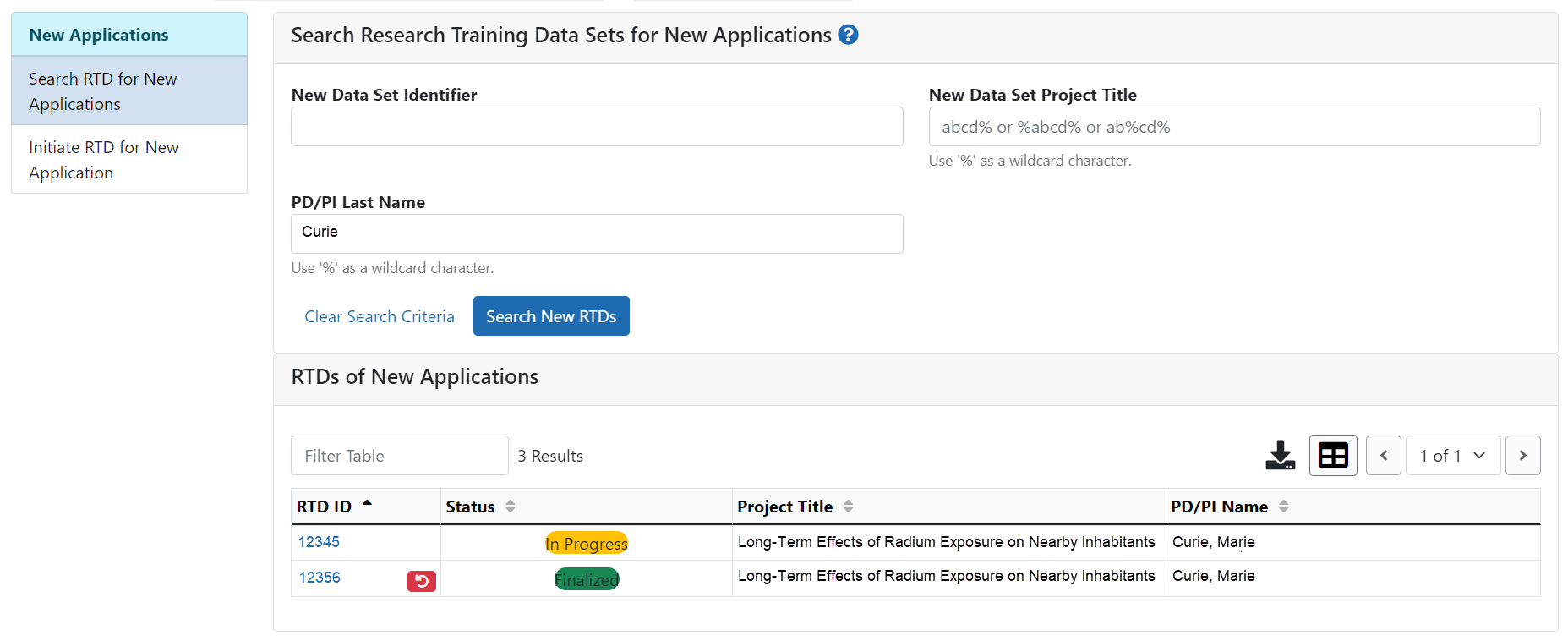Click the Clear Search Criteria link
1568x641 pixels.
pos(380,316)
